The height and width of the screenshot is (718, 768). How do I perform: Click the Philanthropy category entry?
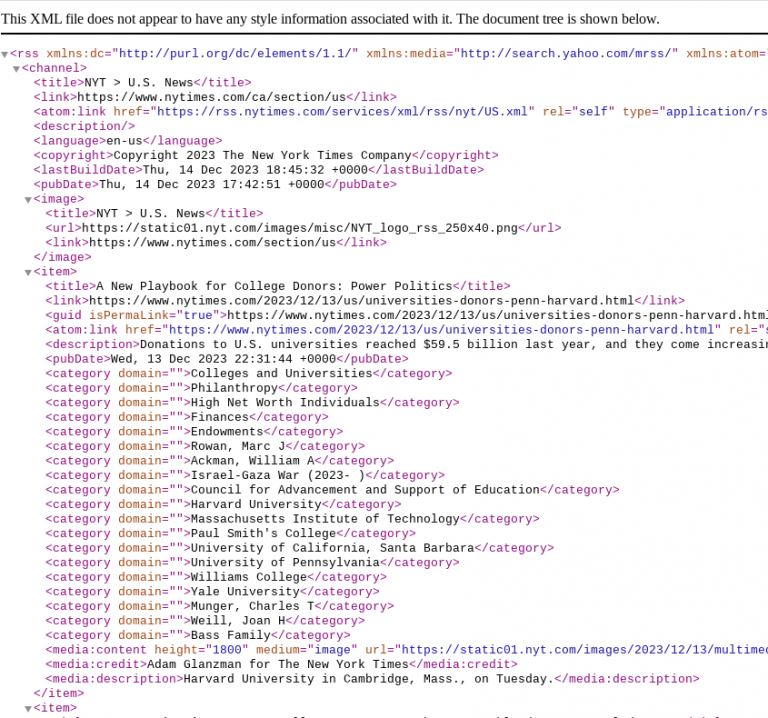click(233, 388)
